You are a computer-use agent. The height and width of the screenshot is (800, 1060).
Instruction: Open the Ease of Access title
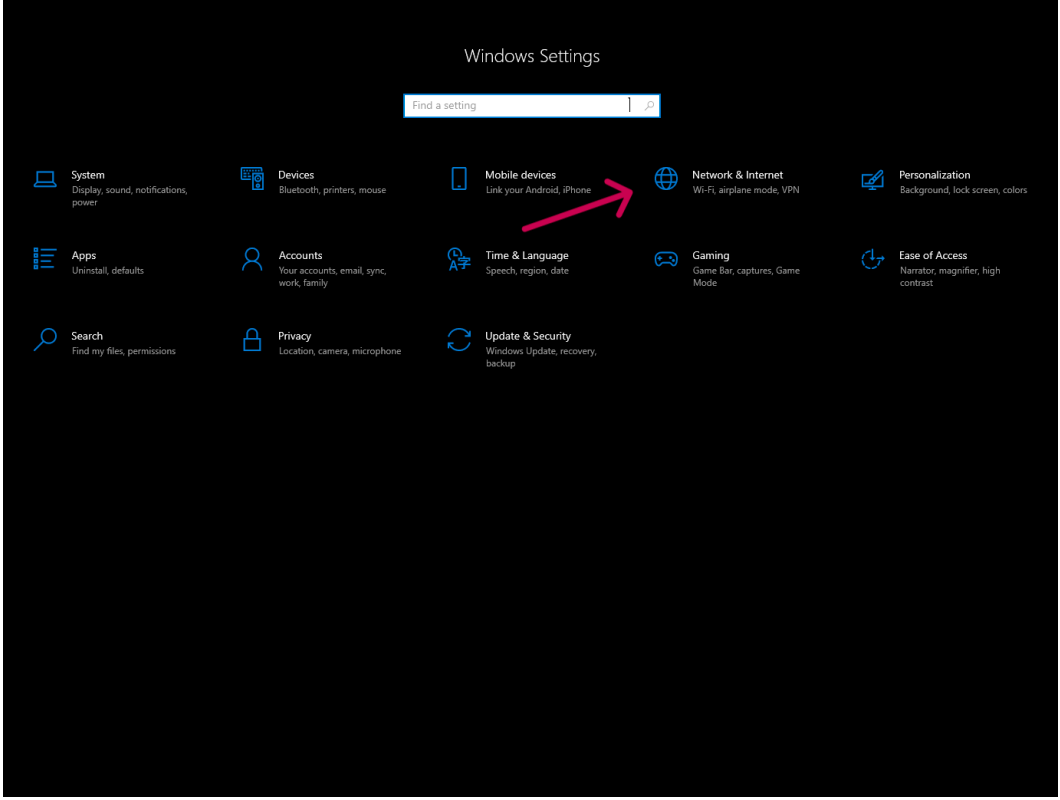(933, 256)
